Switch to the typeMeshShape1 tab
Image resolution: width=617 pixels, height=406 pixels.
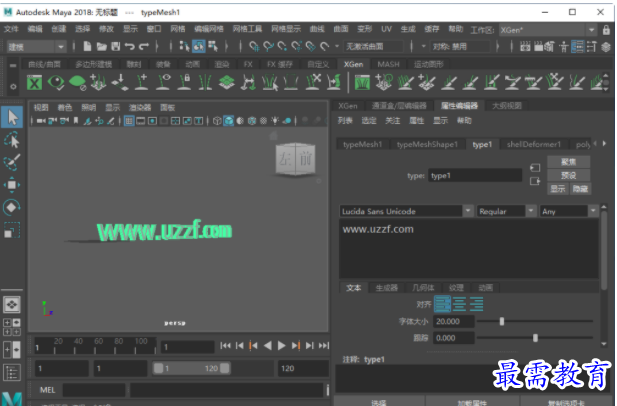(427, 144)
